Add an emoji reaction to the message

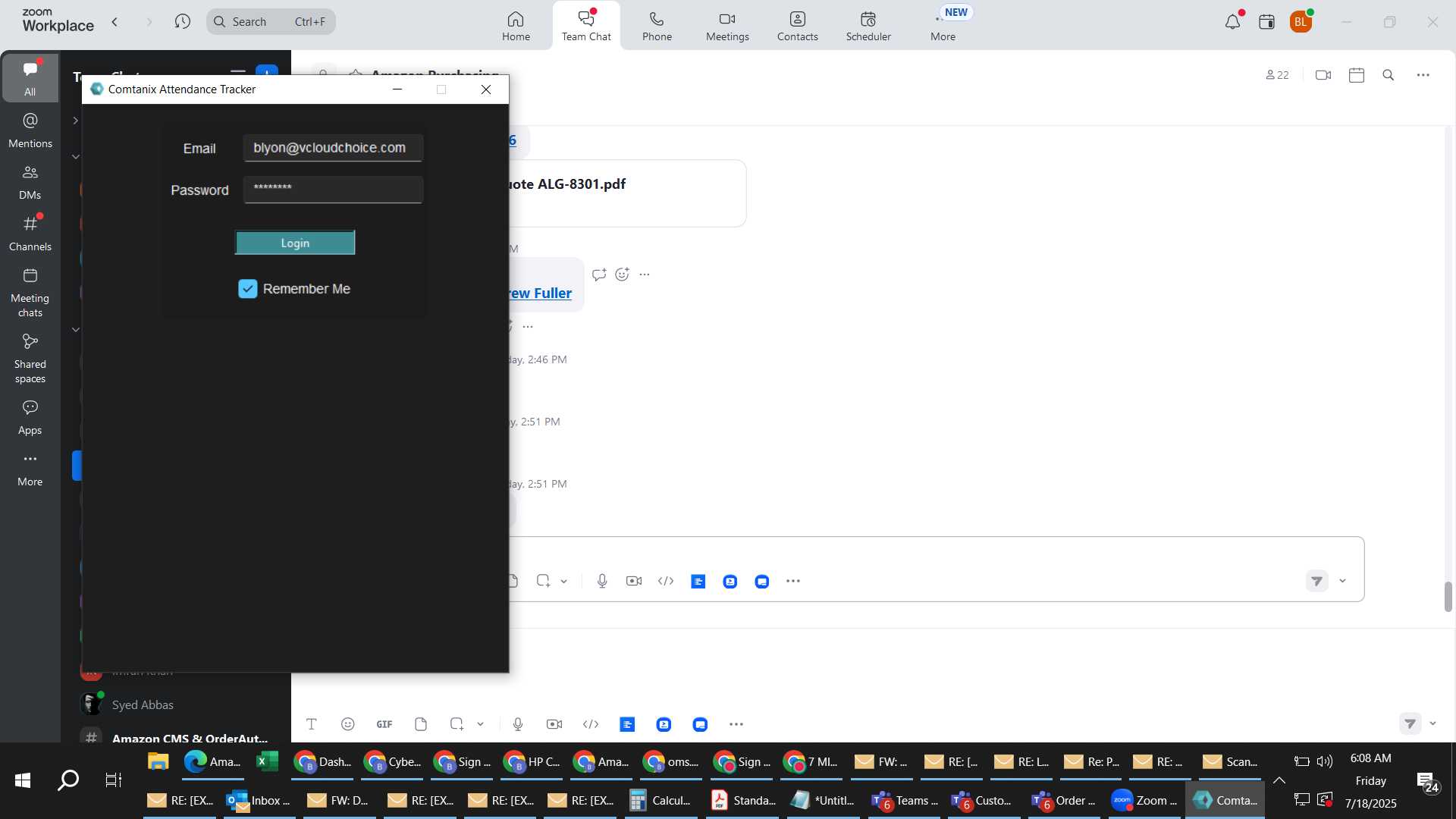[x=623, y=275]
